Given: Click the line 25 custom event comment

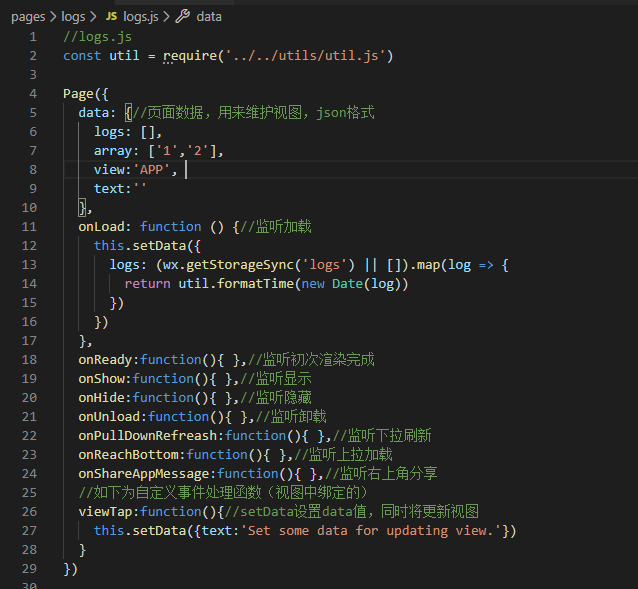Looking at the screenshot, I should (x=223, y=493).
